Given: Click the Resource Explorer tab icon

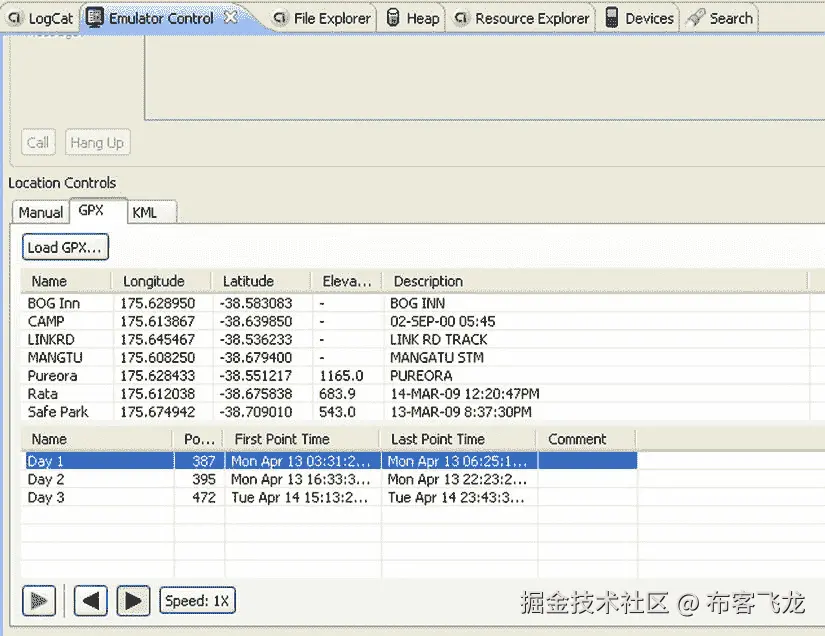Looking at the screenshot, I should pyautogui.click(x=461, y=18).
